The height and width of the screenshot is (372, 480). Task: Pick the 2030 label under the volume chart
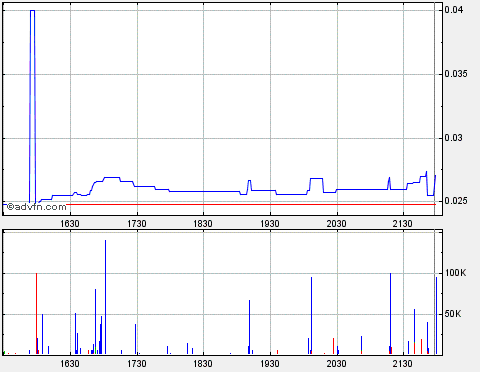pos(336,363)
